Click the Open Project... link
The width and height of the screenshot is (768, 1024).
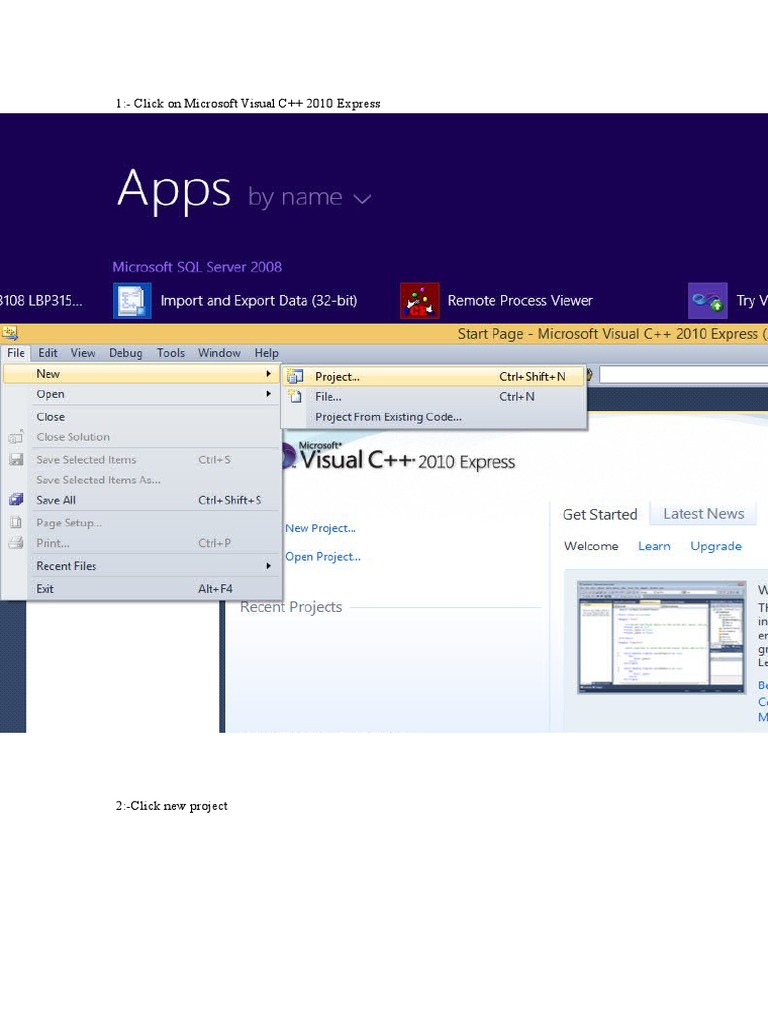(x=323, y=556)
